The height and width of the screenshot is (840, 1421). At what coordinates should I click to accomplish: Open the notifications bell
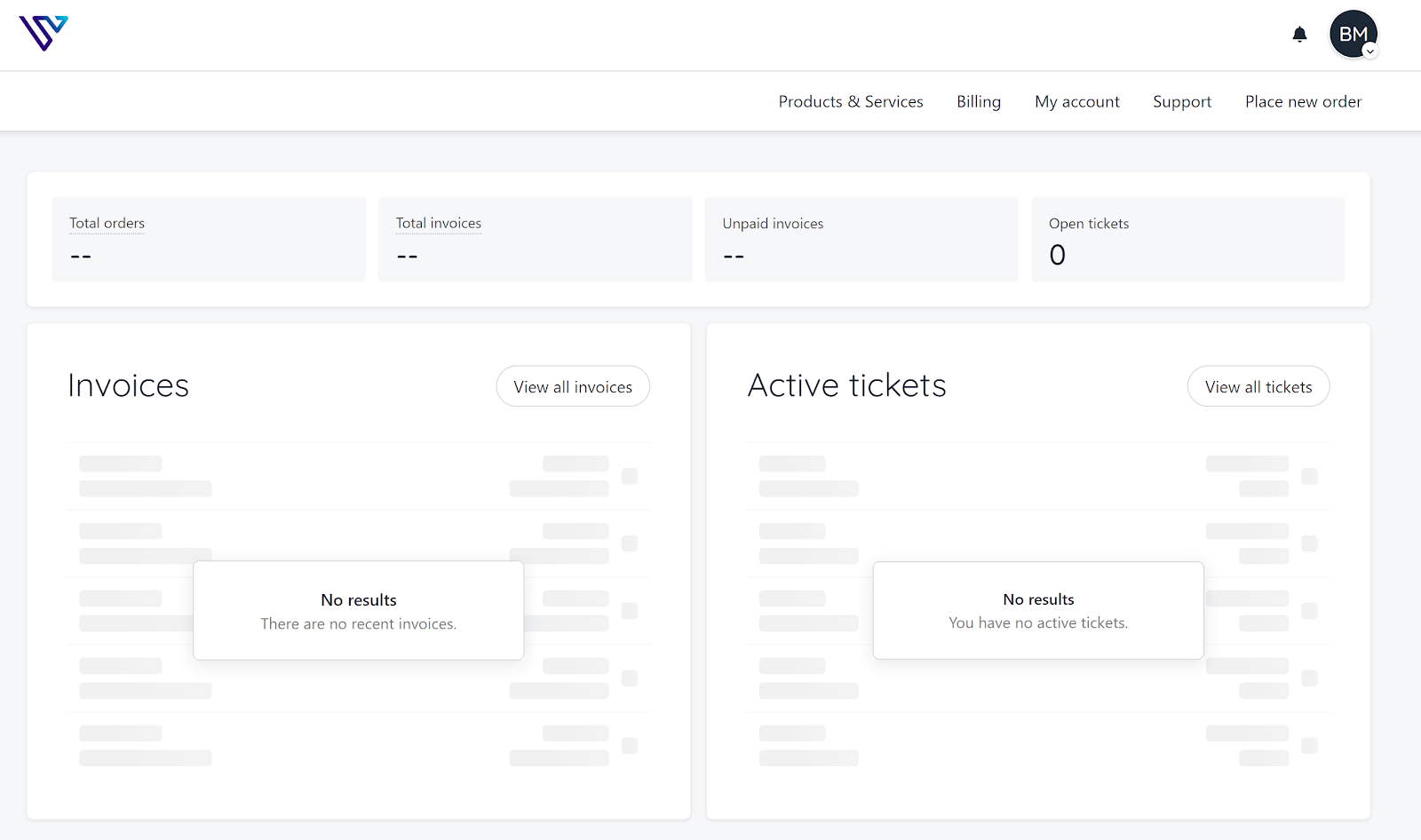tap(1299, 35)
